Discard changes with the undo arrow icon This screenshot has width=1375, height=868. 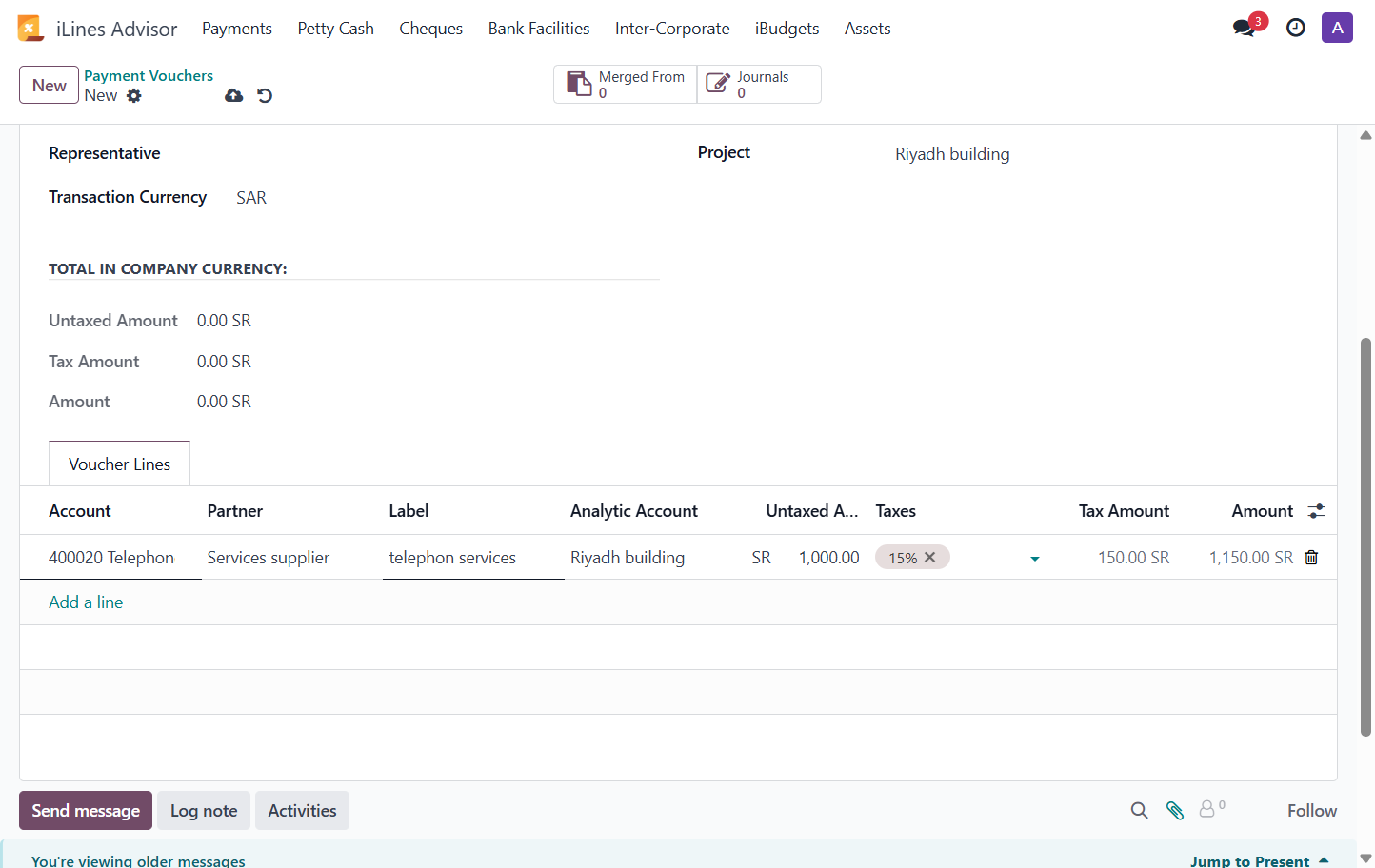click(265, 95)
